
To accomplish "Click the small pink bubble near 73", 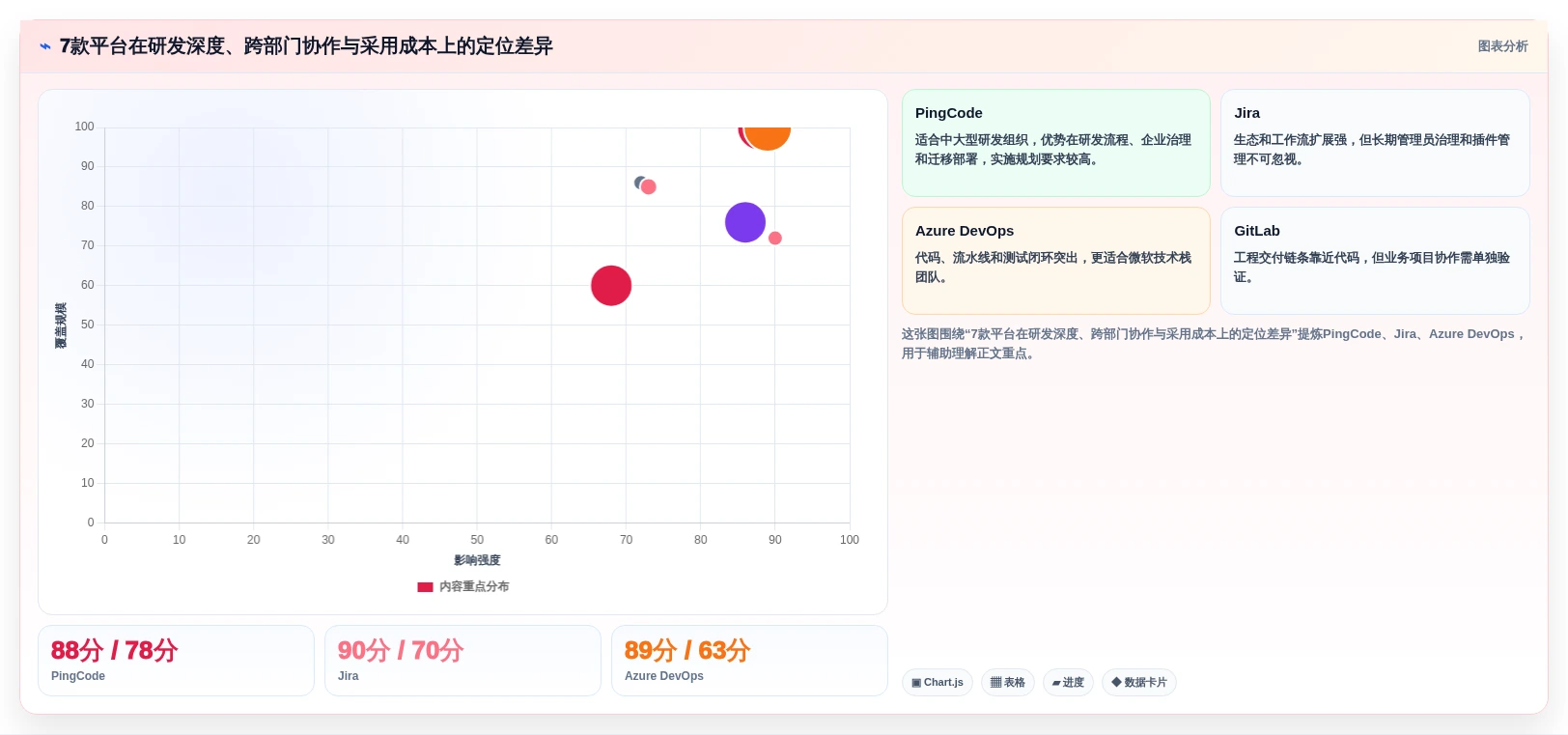I will click(649, 187).
